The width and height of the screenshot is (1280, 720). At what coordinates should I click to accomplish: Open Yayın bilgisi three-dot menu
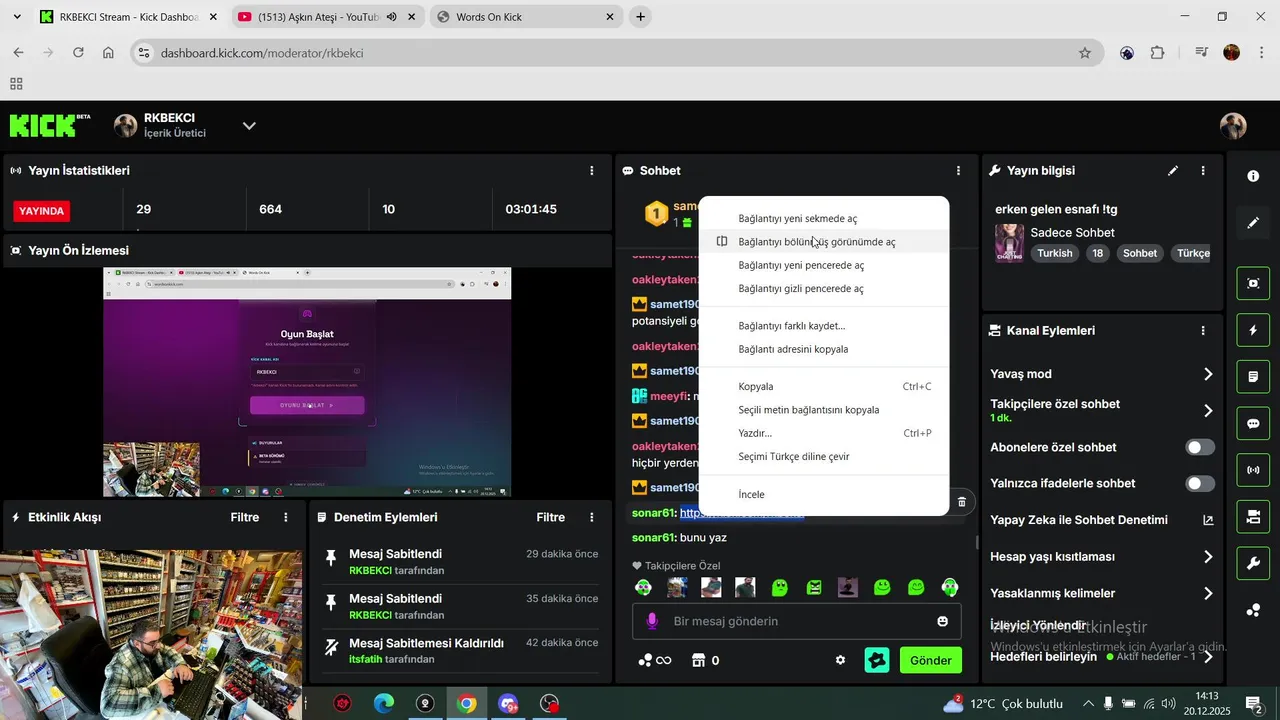[1203, 171]
